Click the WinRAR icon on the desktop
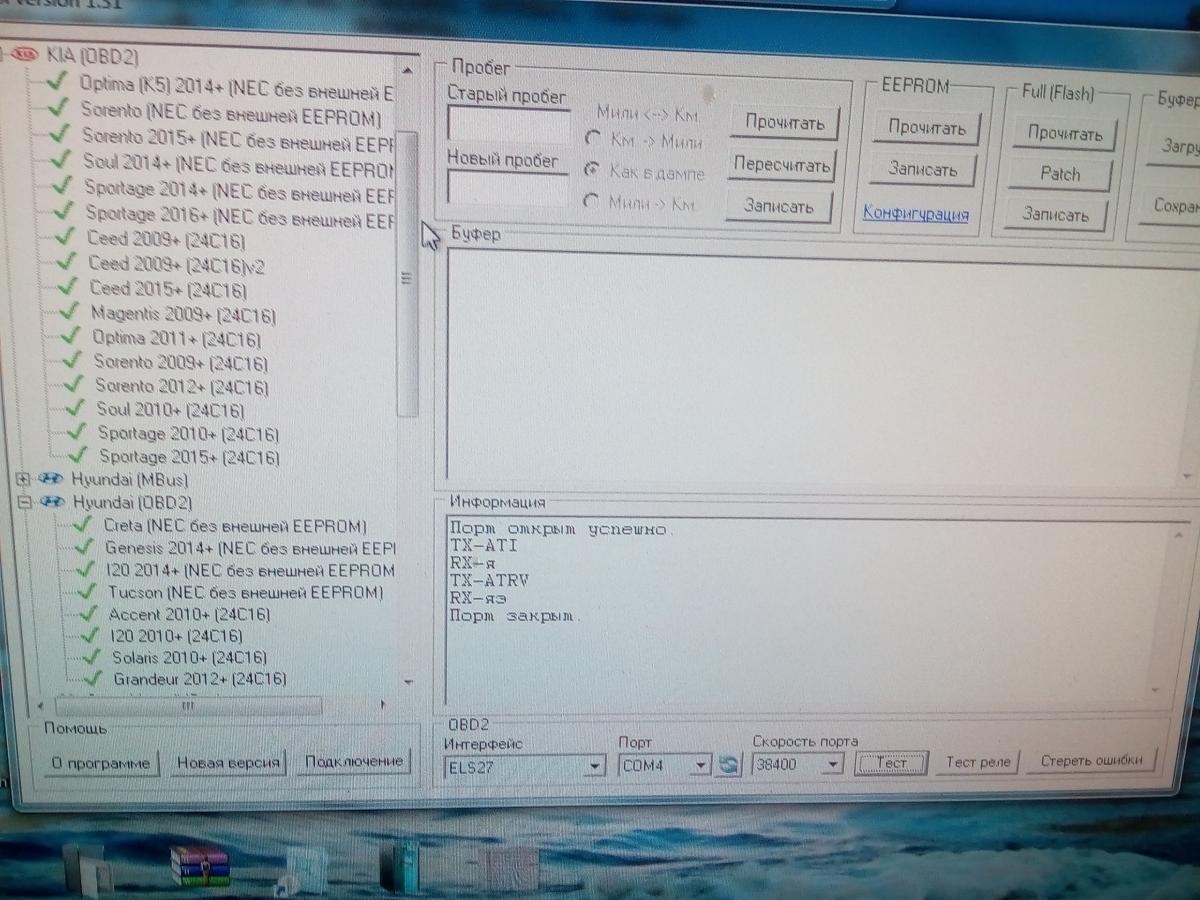The height and width of the screenshot is (900, 1200). pyautogui.click(x=200, y=866)
